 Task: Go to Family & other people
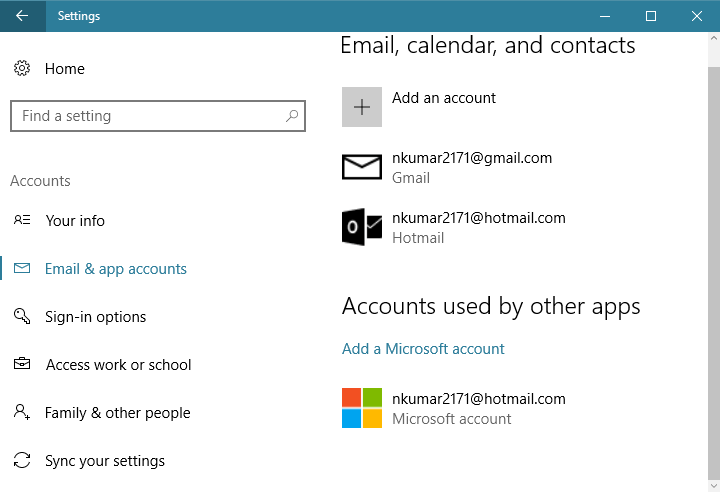coord(118,413)
